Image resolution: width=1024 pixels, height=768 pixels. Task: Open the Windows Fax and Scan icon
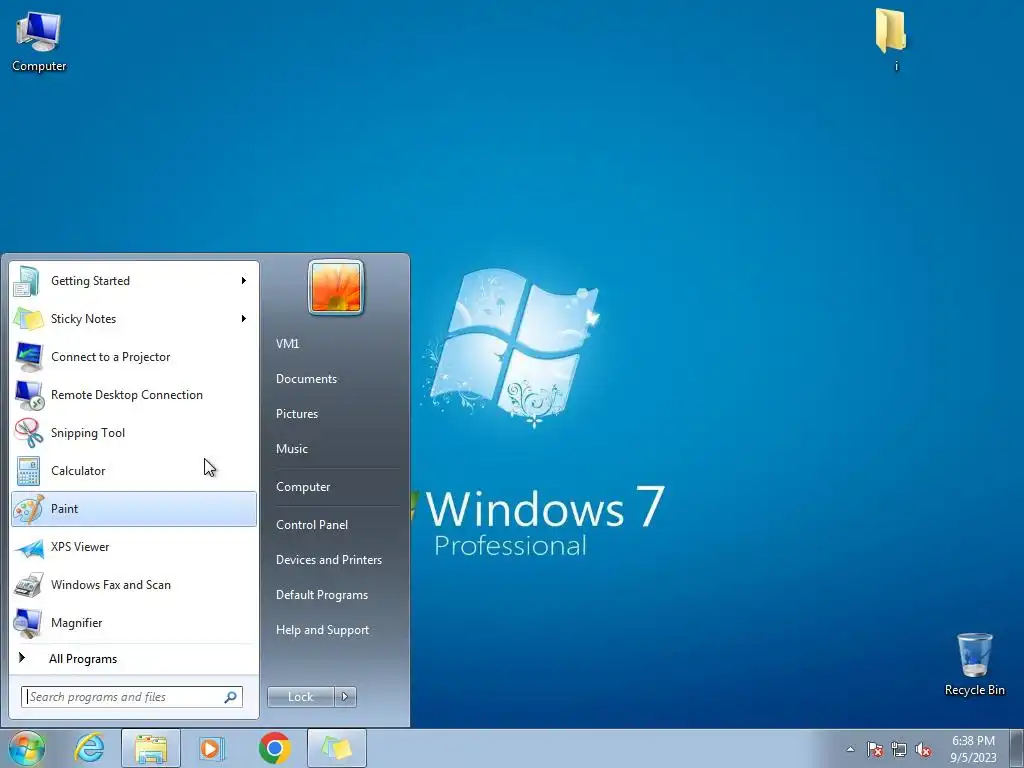tap(29, 585)
